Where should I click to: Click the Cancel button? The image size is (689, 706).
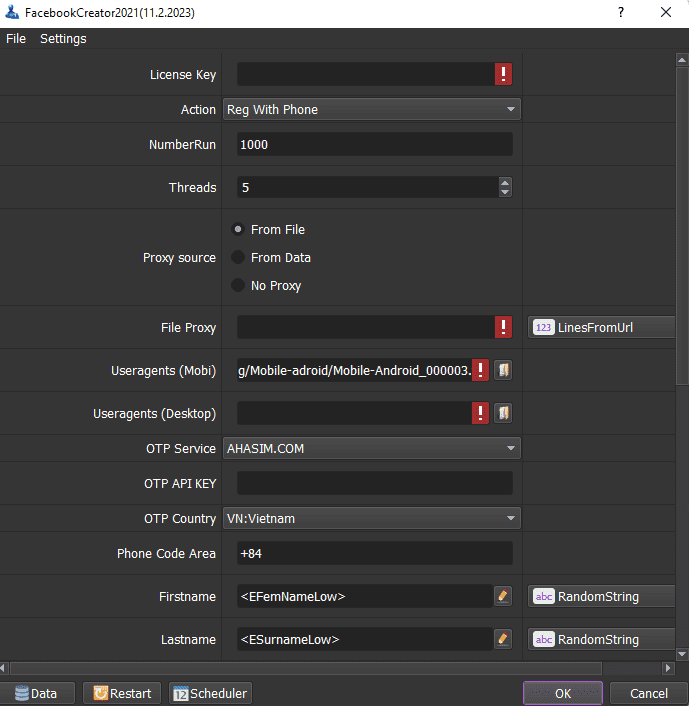point(648,693)
